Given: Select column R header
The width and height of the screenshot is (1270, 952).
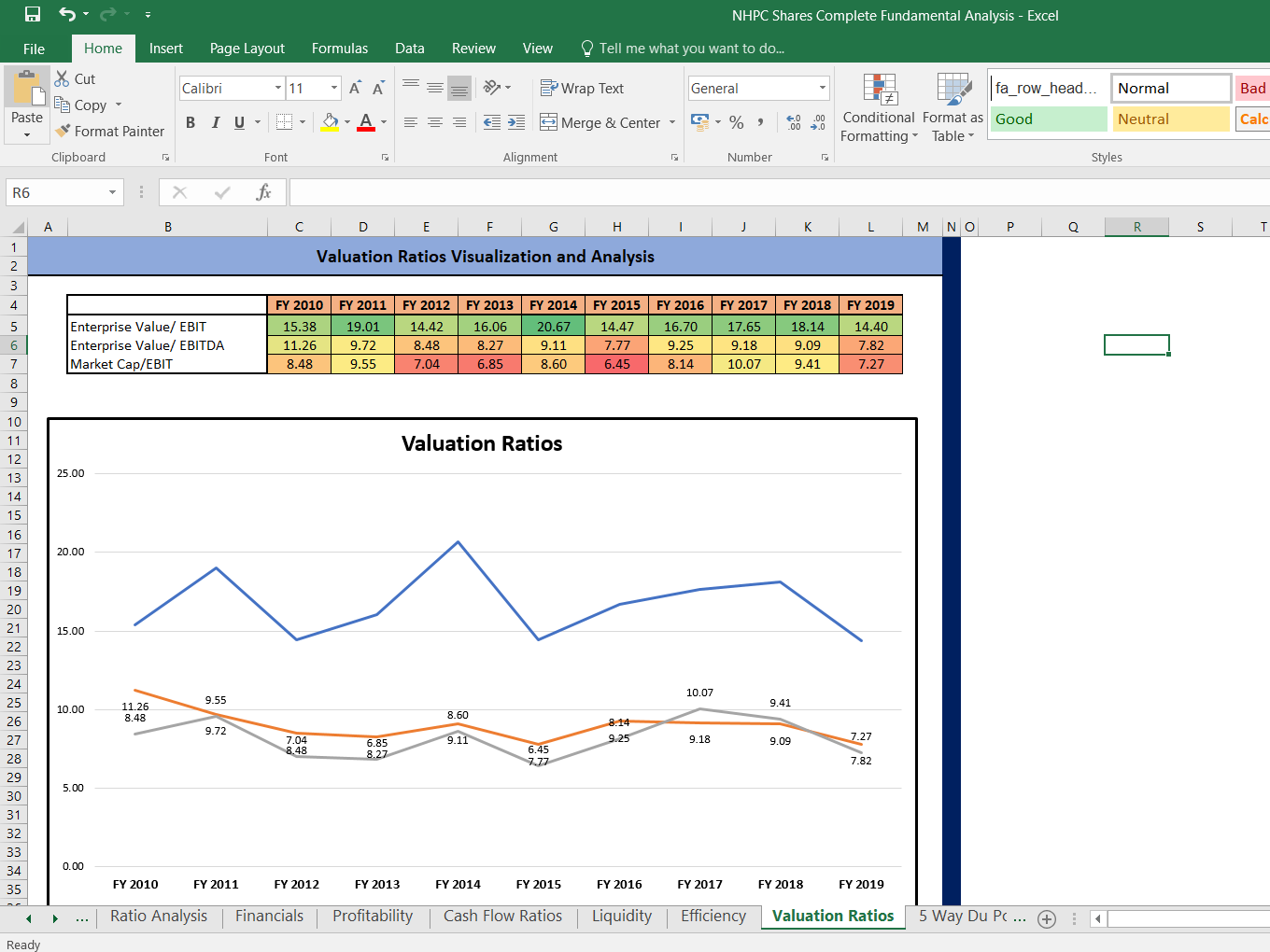Looking at the screenshot, I should [1136, 227].
